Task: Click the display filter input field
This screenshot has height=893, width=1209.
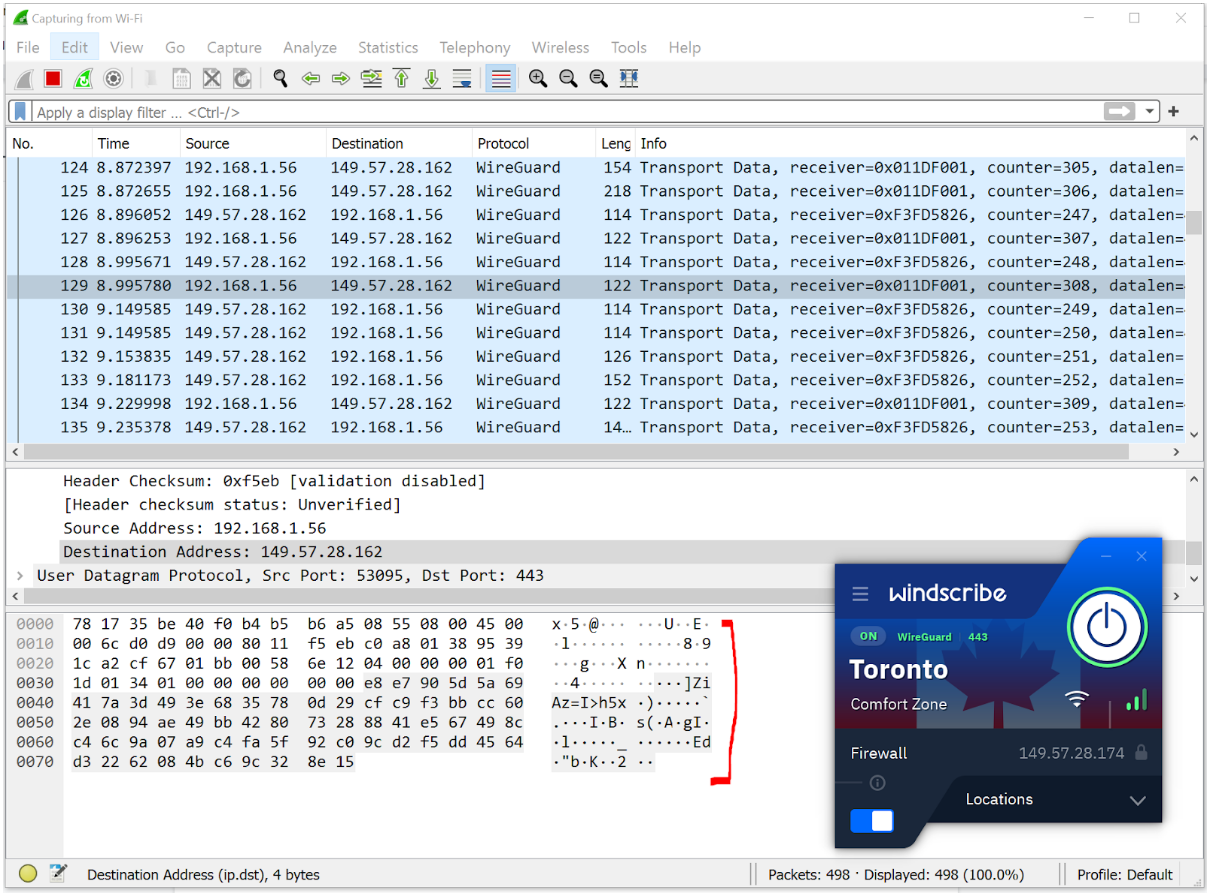Action: tap(565, 112)
